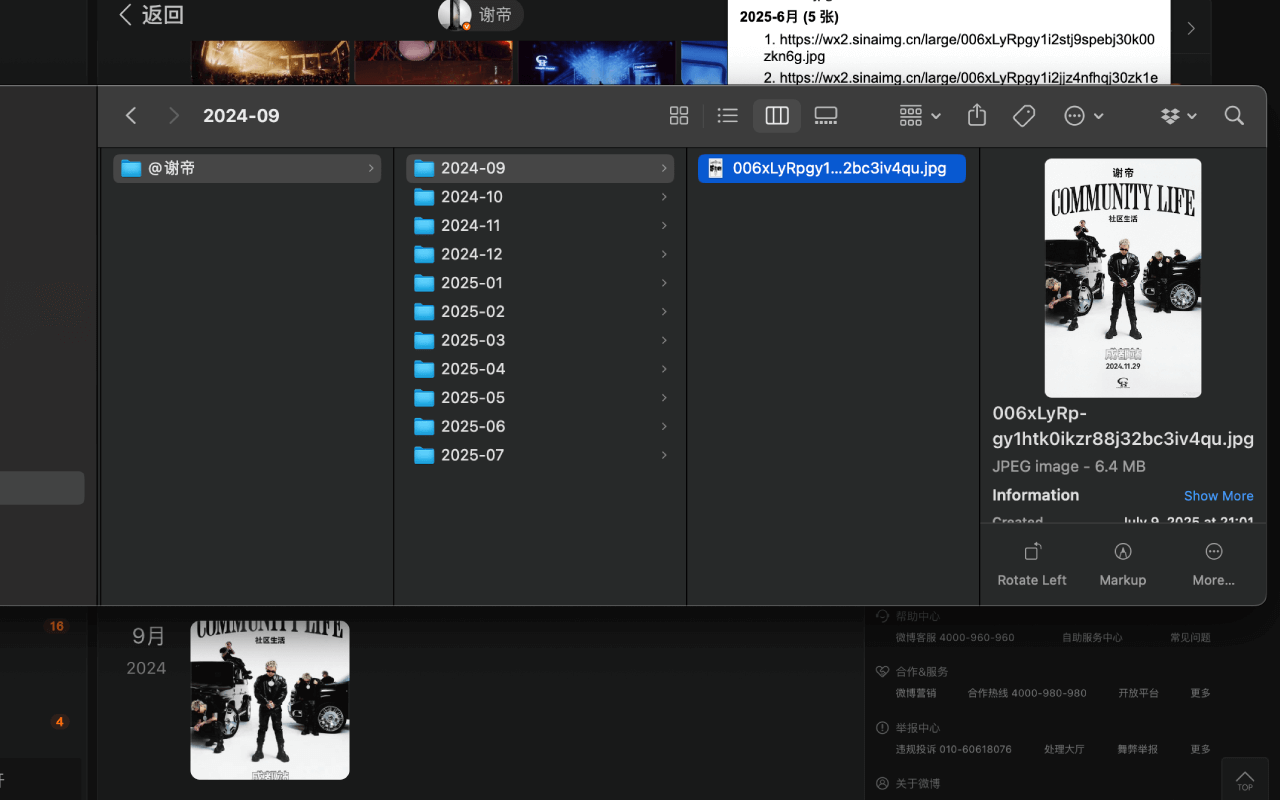Go back in Finder navigation

131,116
